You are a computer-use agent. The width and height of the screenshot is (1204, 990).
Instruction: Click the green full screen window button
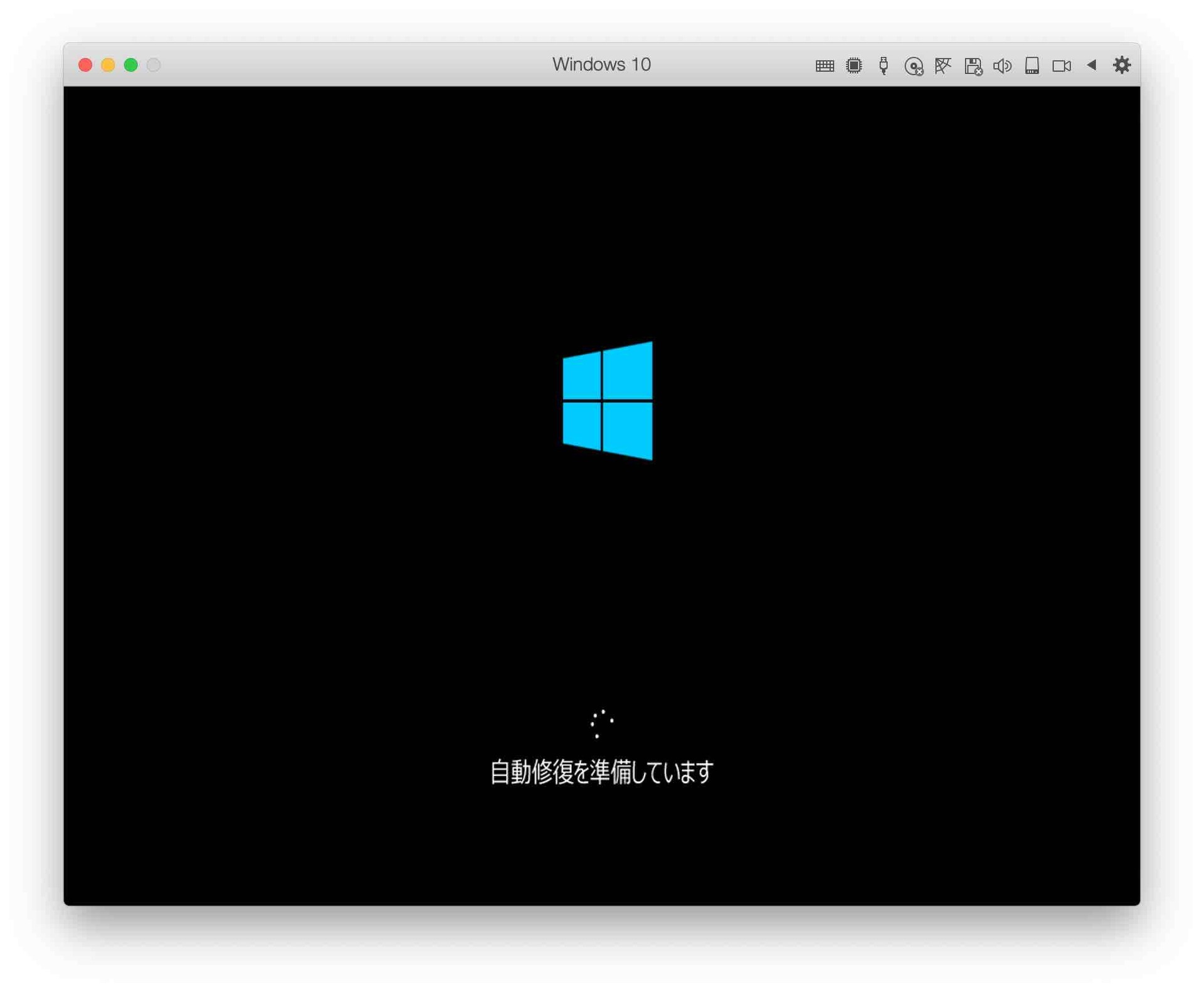[130, 65]
